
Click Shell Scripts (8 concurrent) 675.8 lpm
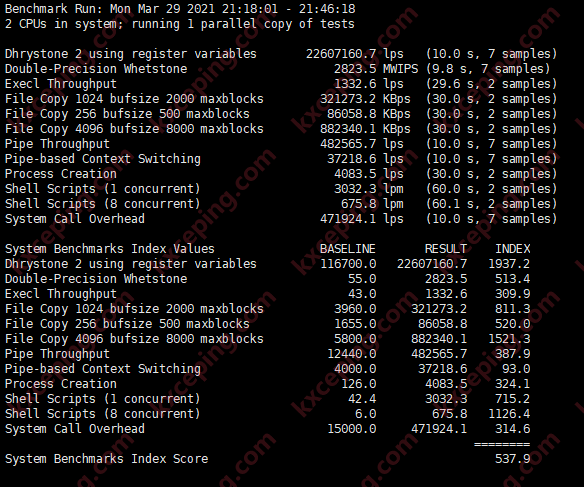372,204
